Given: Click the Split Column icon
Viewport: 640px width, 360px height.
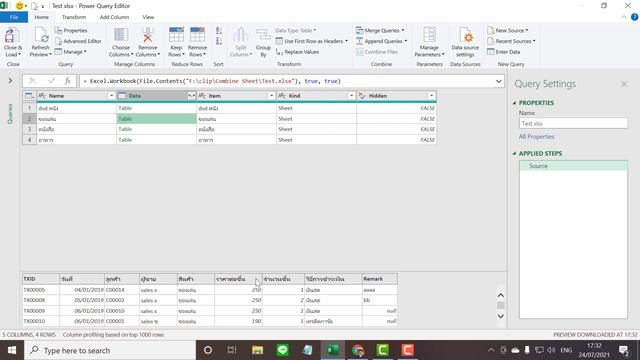Looking at the screenshot, I should (241, 36).
